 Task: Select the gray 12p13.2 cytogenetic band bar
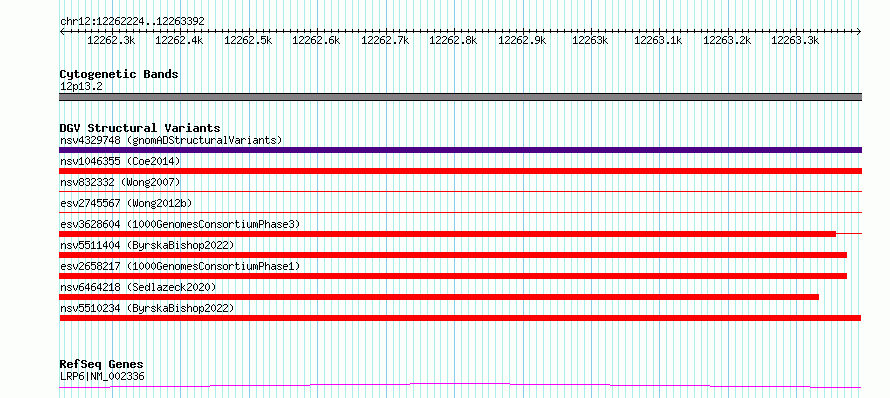tap(460, 97)
